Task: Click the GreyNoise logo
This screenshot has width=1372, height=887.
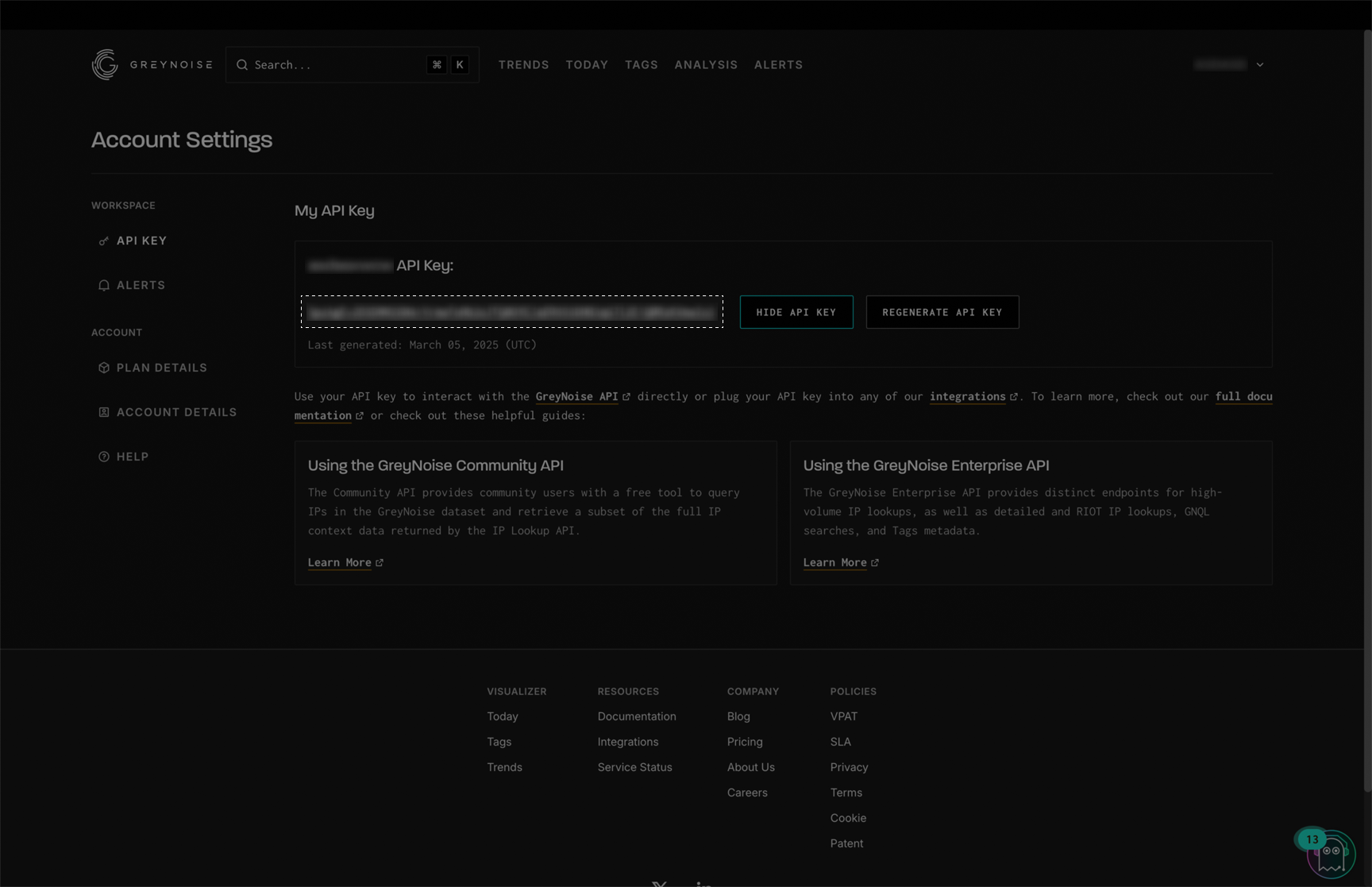Action: pos(152,64)
